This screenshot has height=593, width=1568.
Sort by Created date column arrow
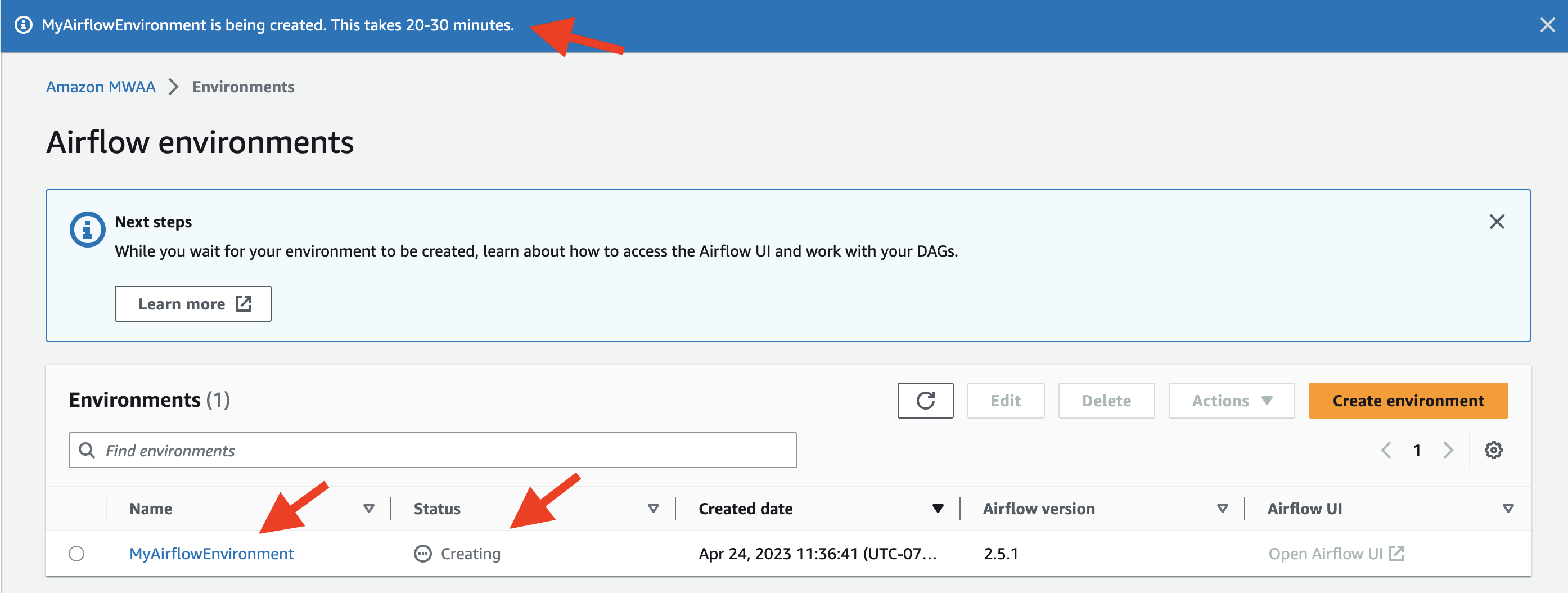[938, 509]
